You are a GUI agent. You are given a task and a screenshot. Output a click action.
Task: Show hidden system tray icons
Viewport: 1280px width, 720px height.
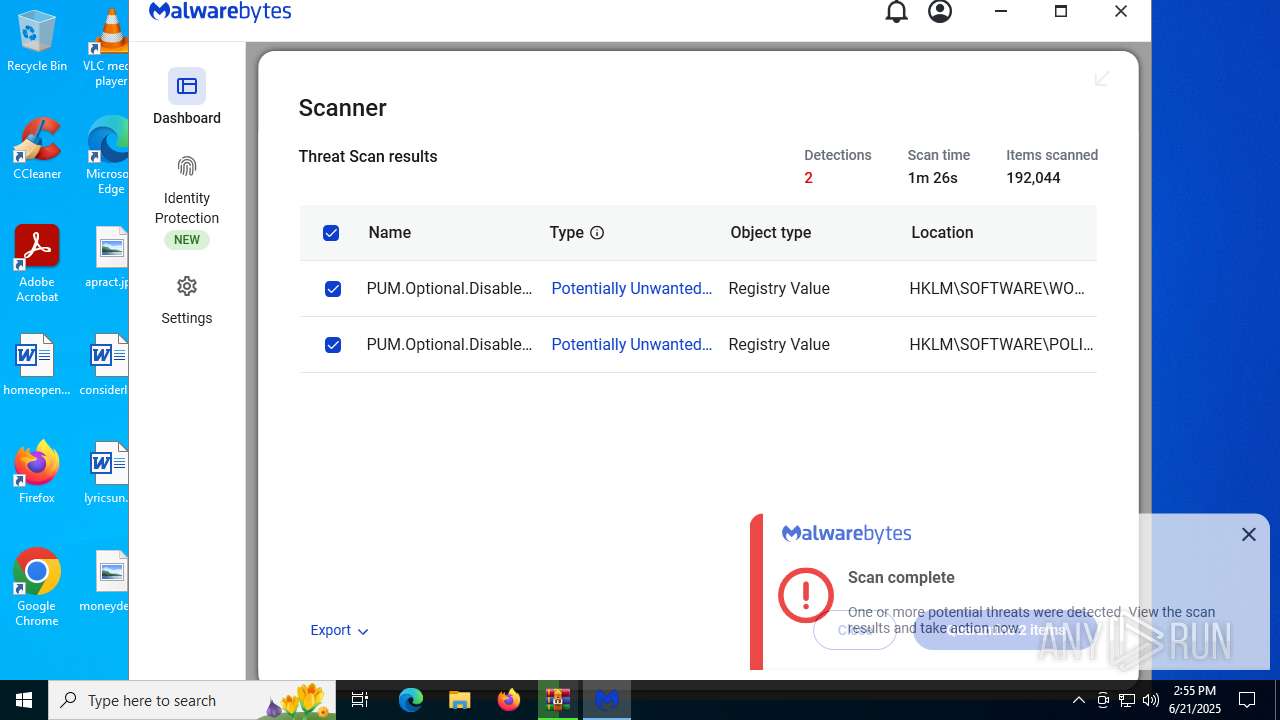point(1079,700)
